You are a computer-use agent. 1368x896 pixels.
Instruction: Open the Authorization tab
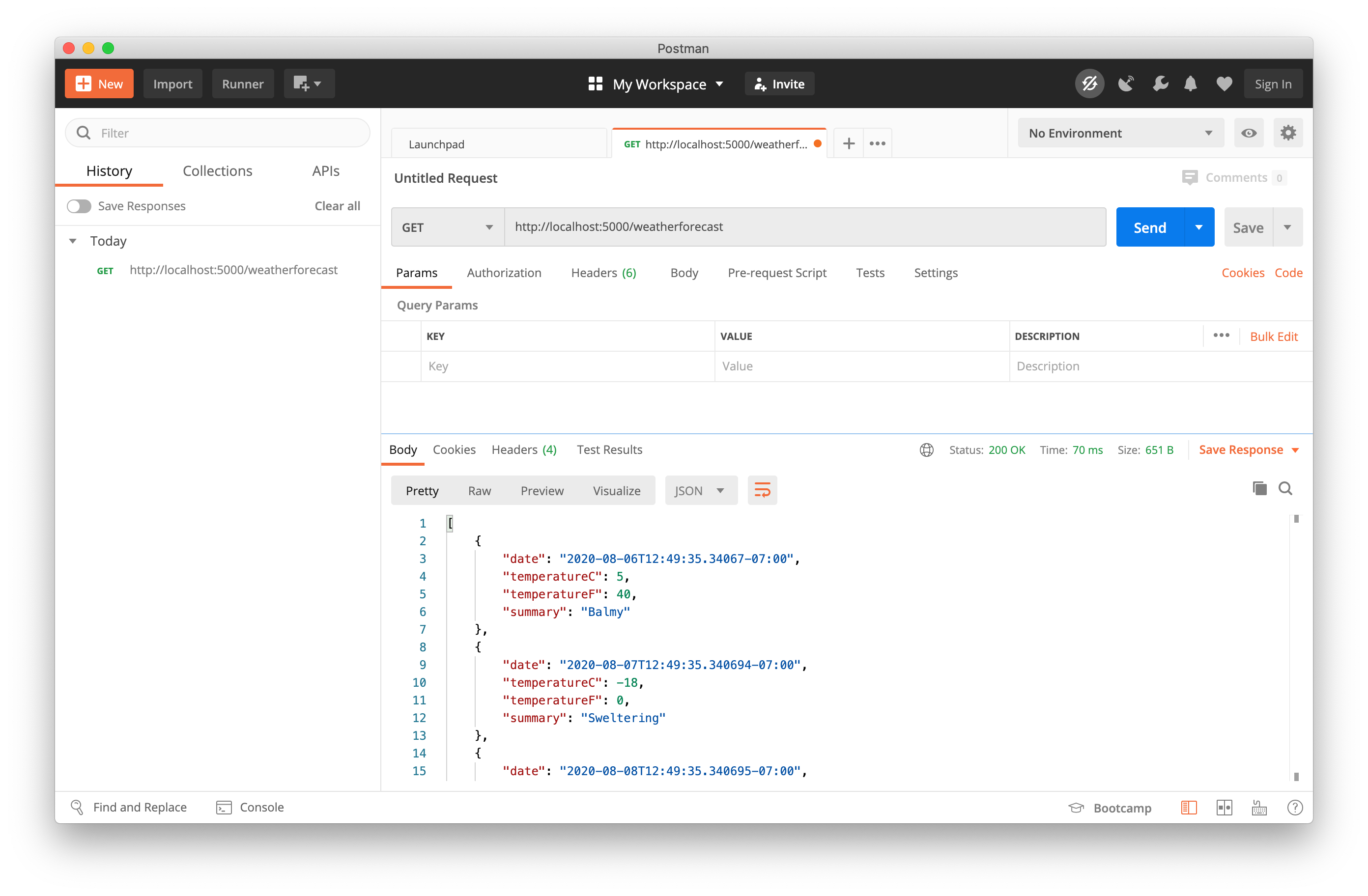504,273
